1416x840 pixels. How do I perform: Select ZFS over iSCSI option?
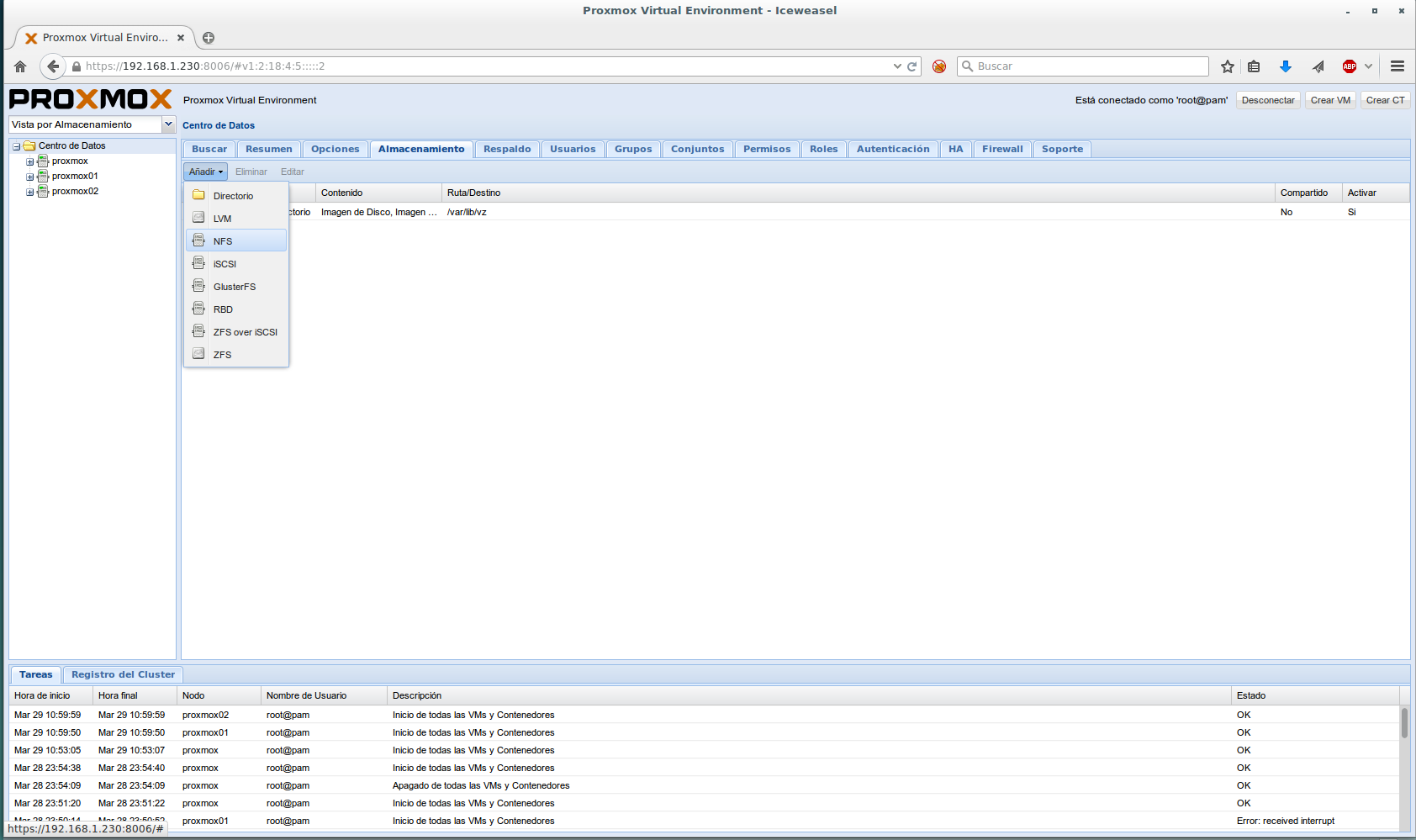(245, 332)
